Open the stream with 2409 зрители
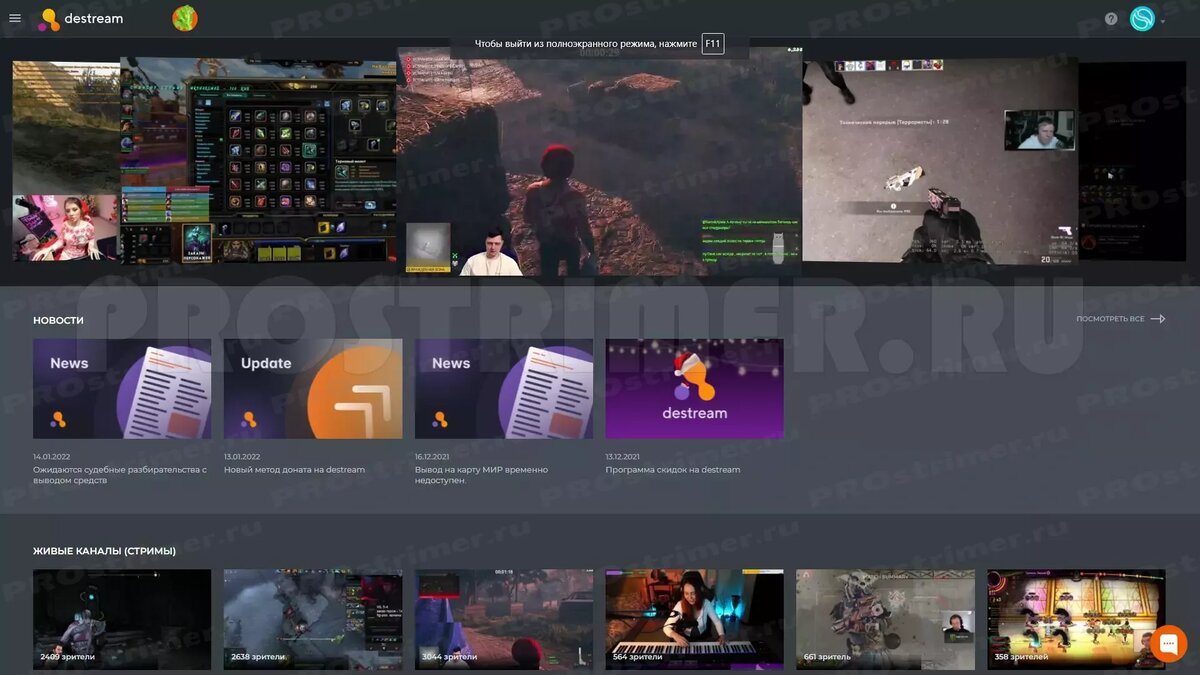This screenshot has height=675, width=1200. click(122, 619)
